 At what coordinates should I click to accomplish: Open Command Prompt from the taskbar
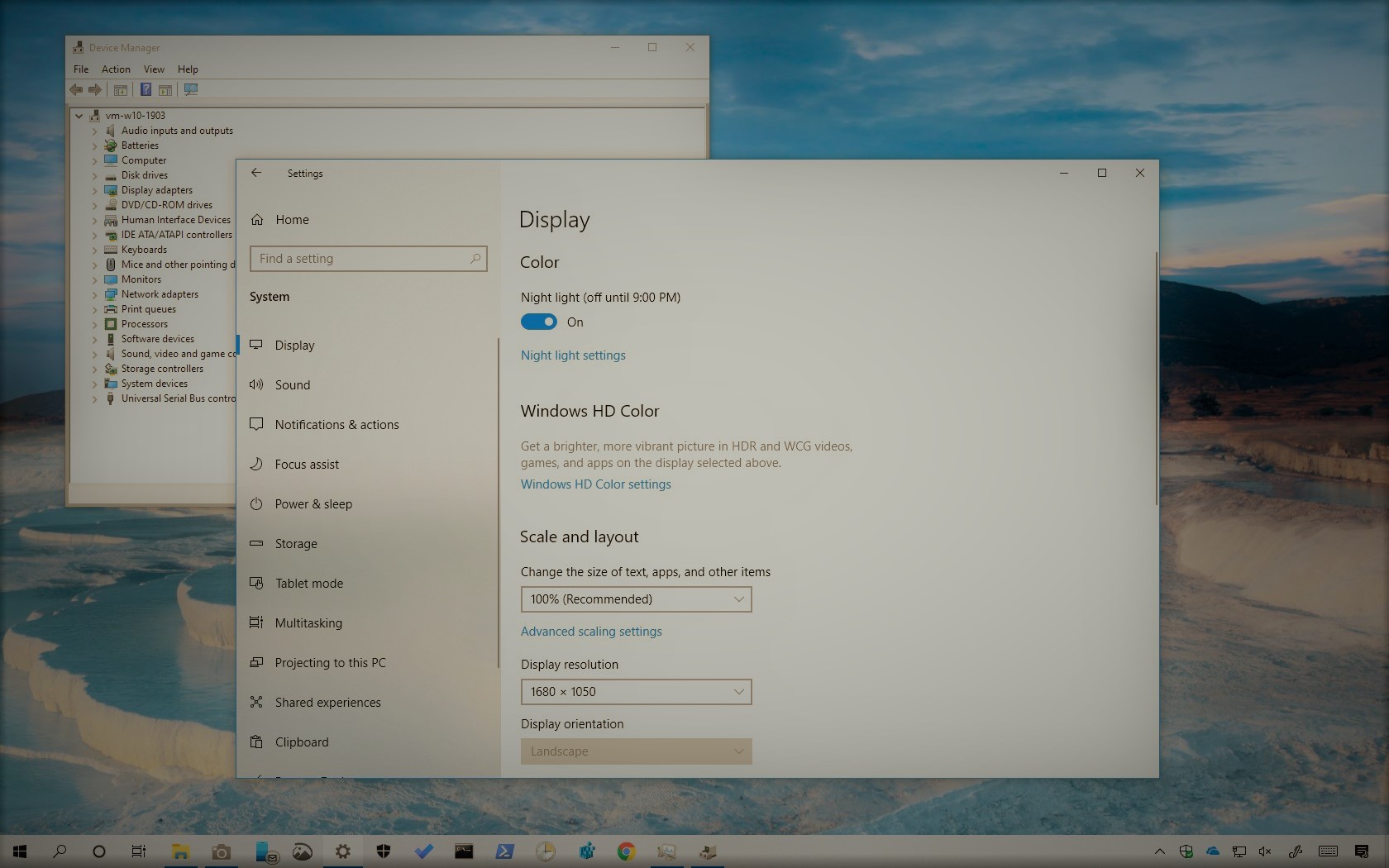click(464, 851)
